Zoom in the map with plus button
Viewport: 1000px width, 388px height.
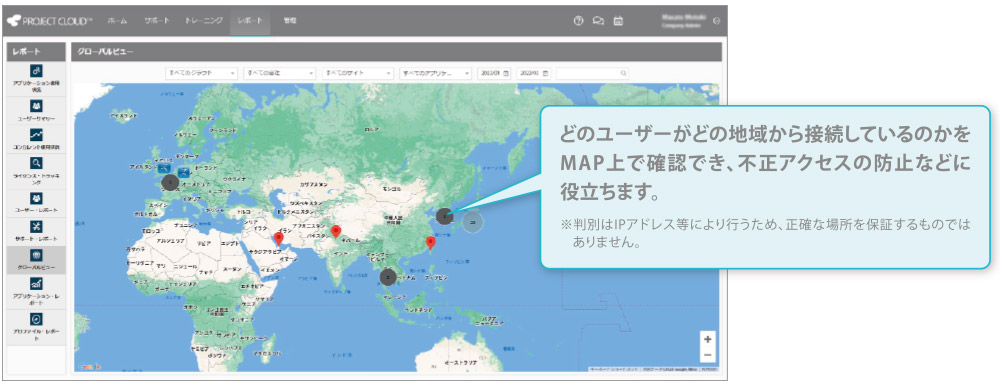tap(707, 339)
